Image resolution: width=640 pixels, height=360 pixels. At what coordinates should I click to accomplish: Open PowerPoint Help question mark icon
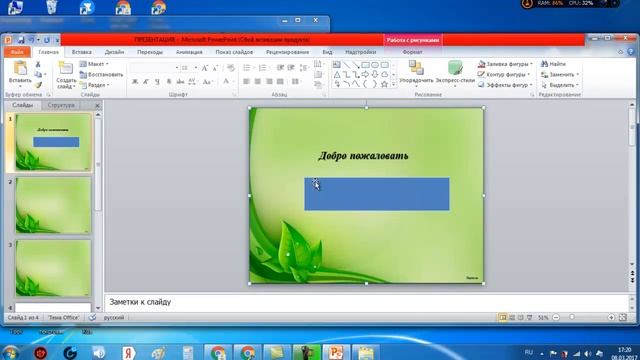(631, 52)
